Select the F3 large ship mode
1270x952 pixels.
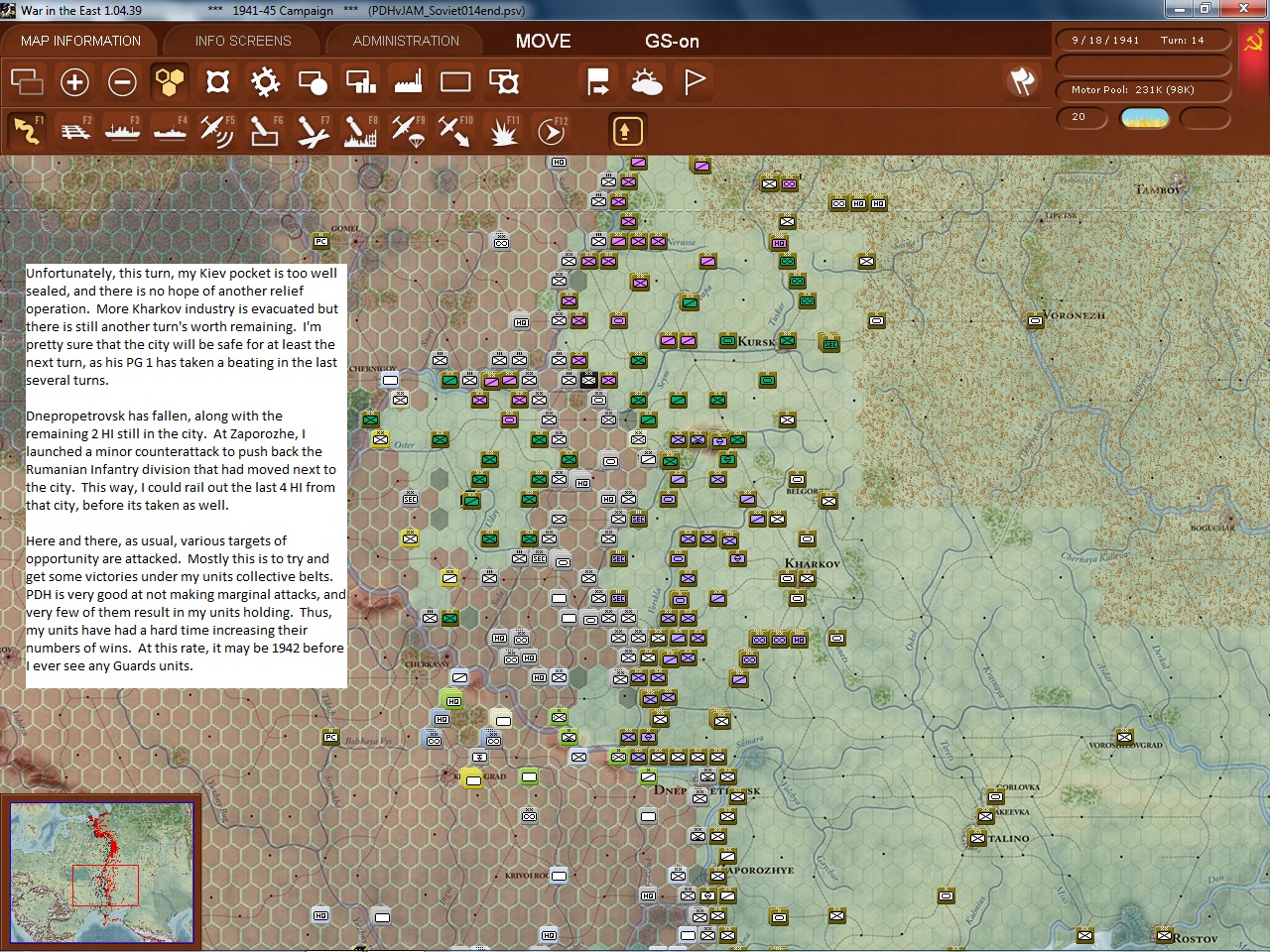coord(122,130)
